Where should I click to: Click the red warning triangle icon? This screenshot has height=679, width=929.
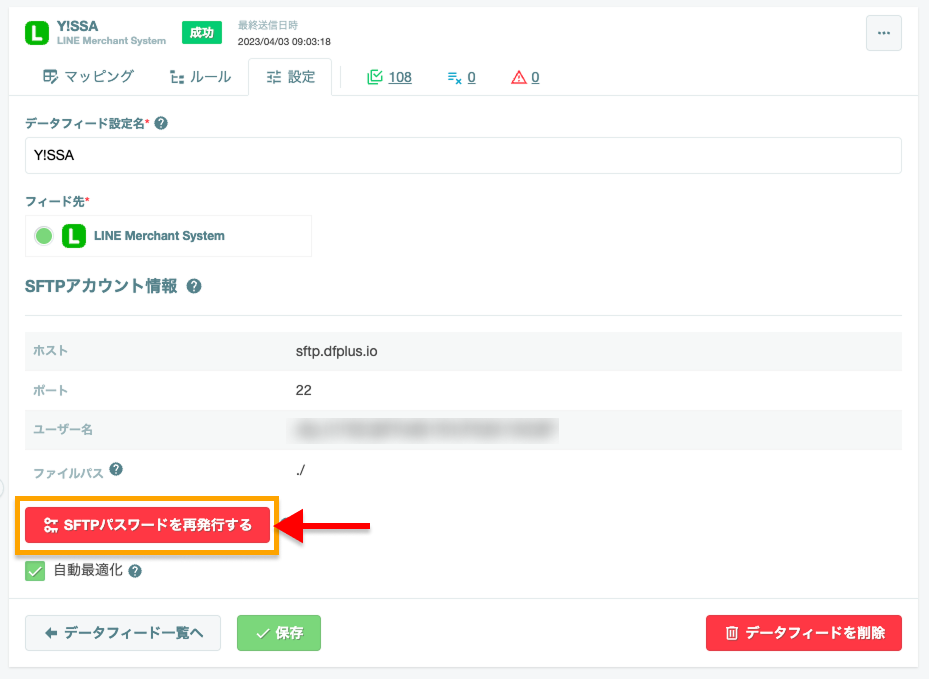coord(518,77)
